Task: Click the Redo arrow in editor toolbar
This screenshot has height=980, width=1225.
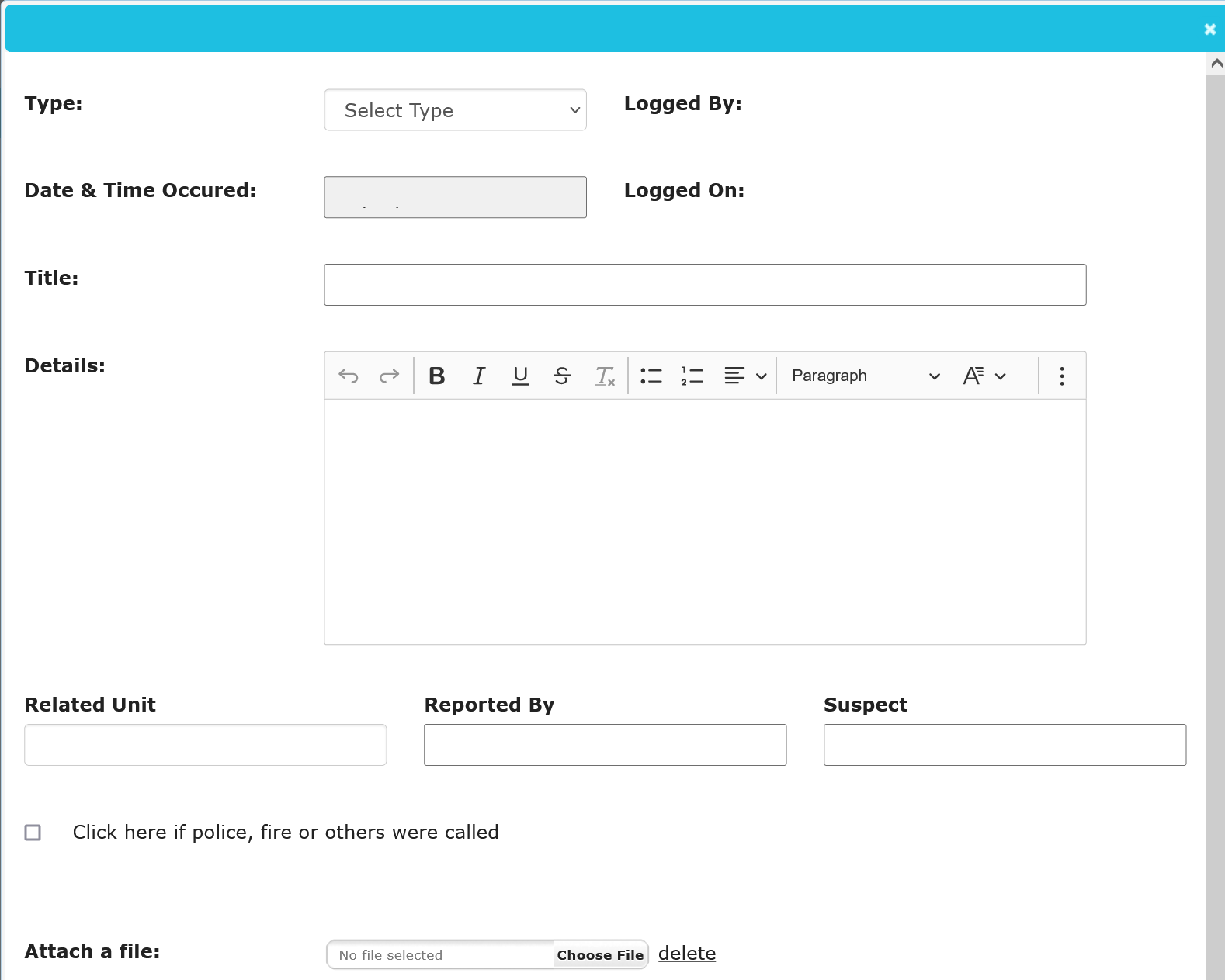Action: point(389,376)
